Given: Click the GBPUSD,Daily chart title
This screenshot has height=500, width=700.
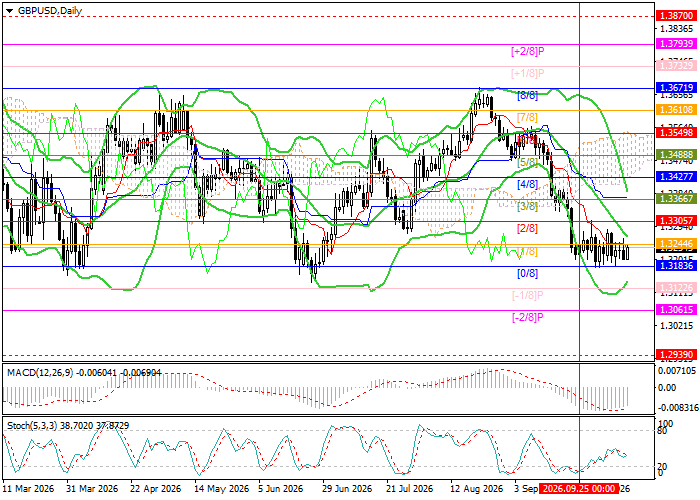Looking at the screenshot, I should 50,11.
